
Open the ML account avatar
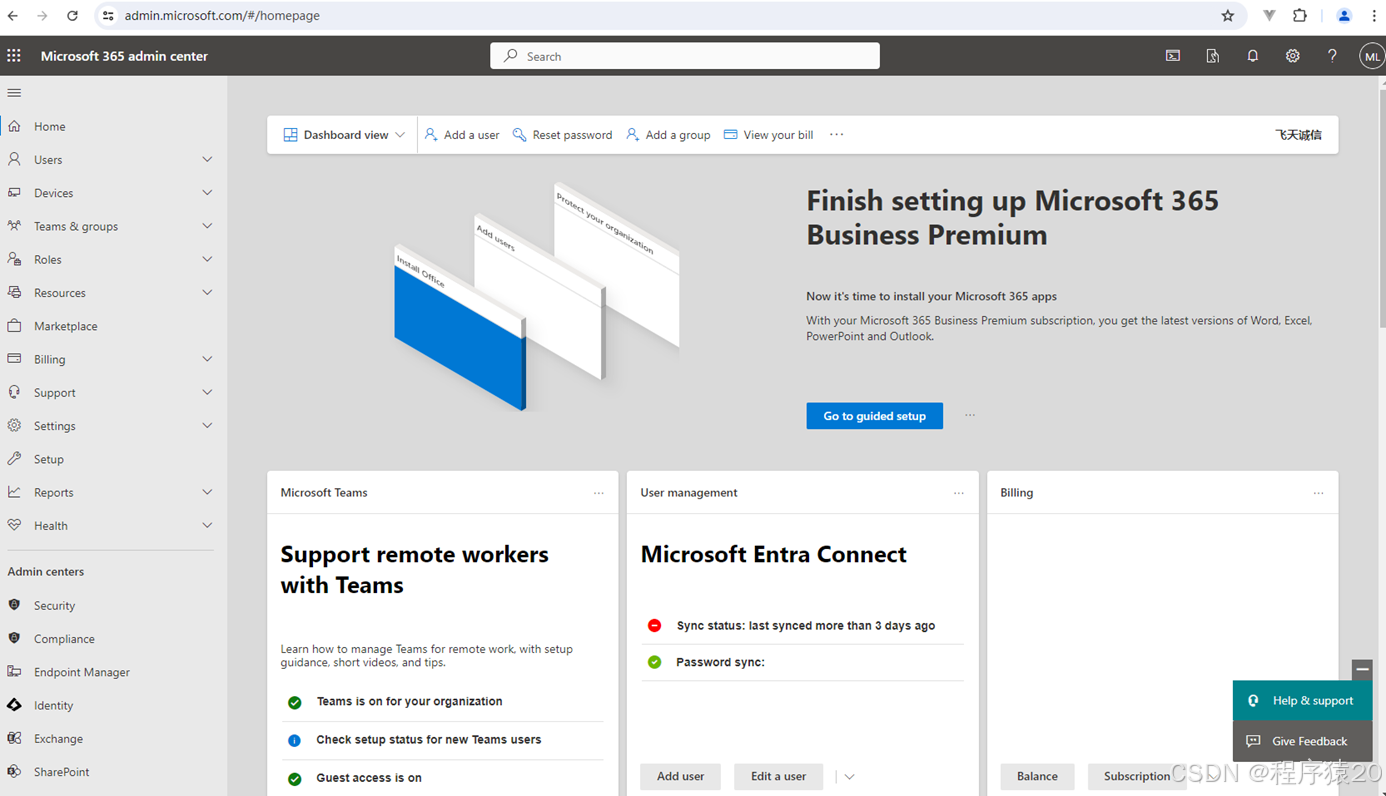[x=1372, y=57]
